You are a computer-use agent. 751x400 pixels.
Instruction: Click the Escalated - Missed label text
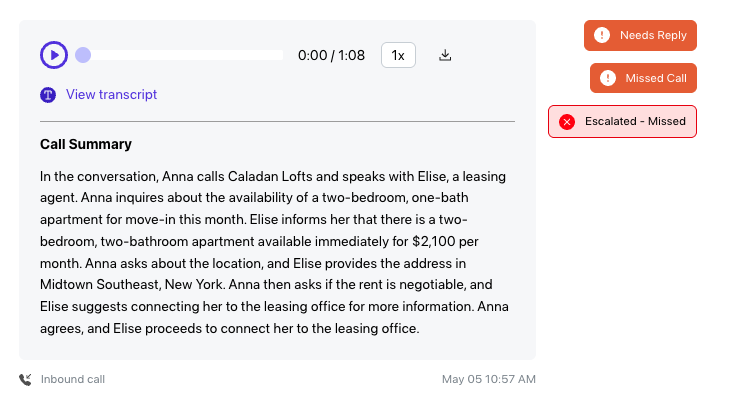[x=635, y=121]
